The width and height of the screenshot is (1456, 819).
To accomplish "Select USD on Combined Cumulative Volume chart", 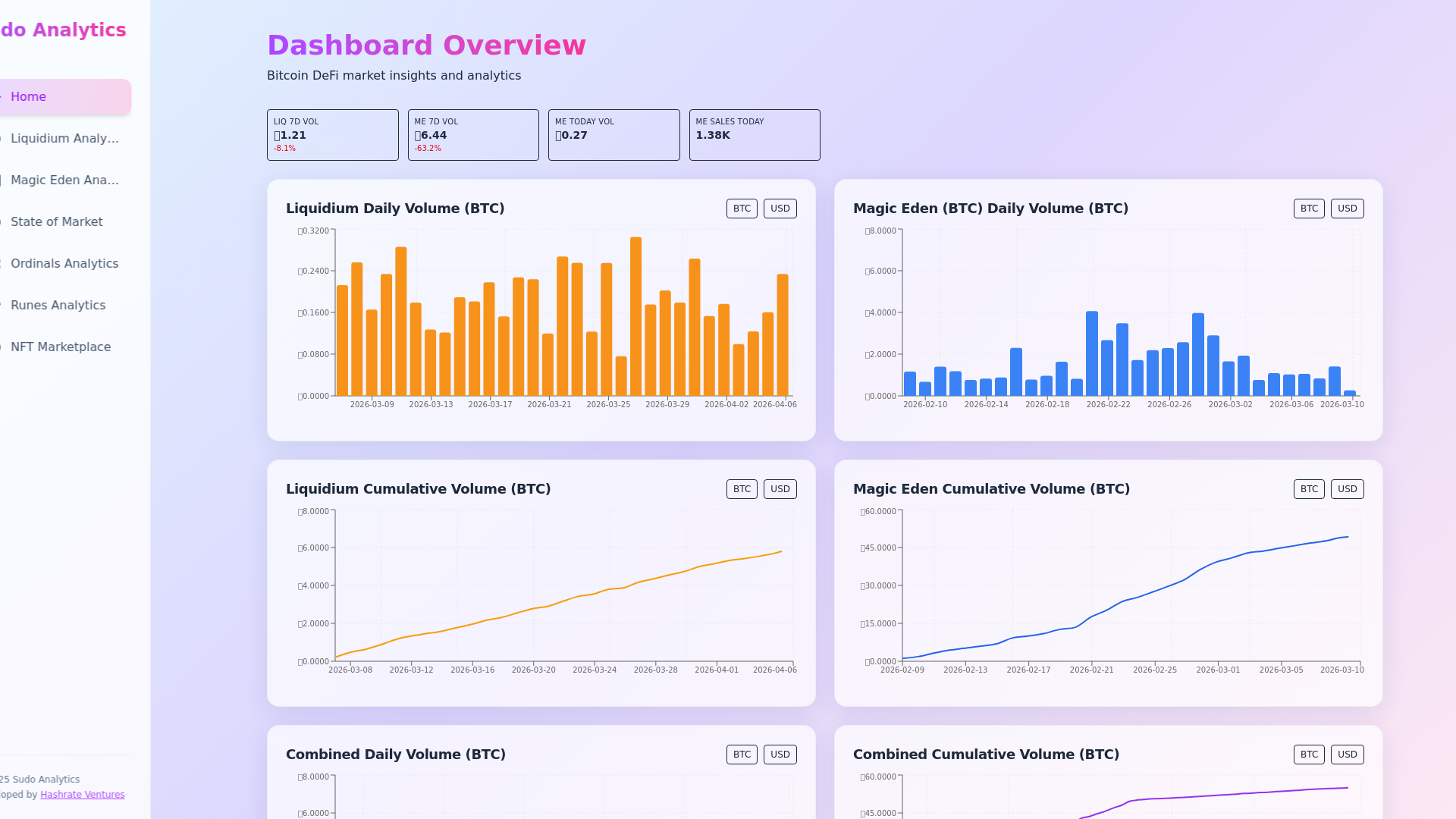I will (1347, 755).
